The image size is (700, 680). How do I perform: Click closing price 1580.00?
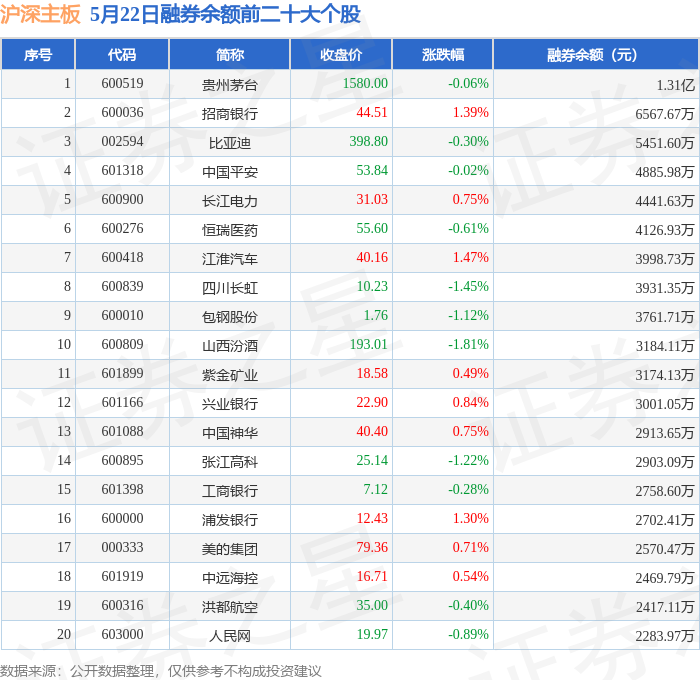tap(365, 83)
